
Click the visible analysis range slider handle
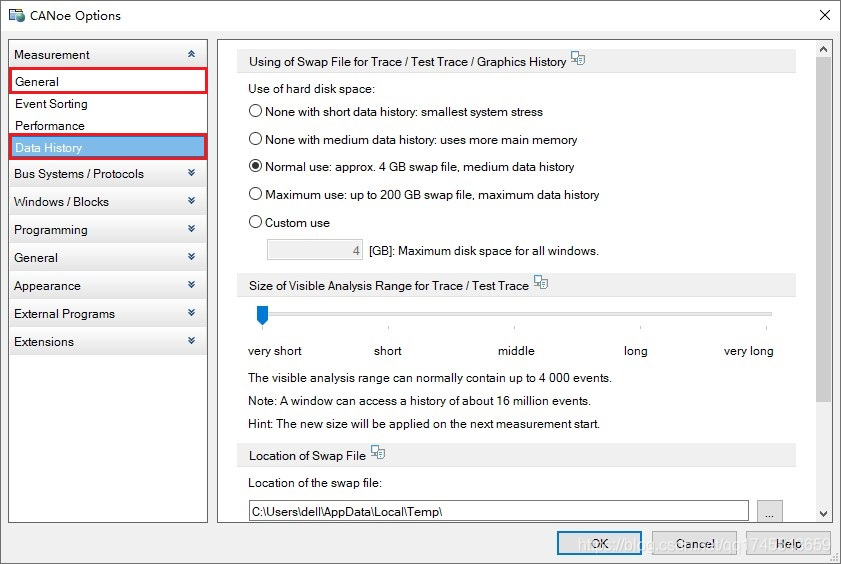[262, 315]
